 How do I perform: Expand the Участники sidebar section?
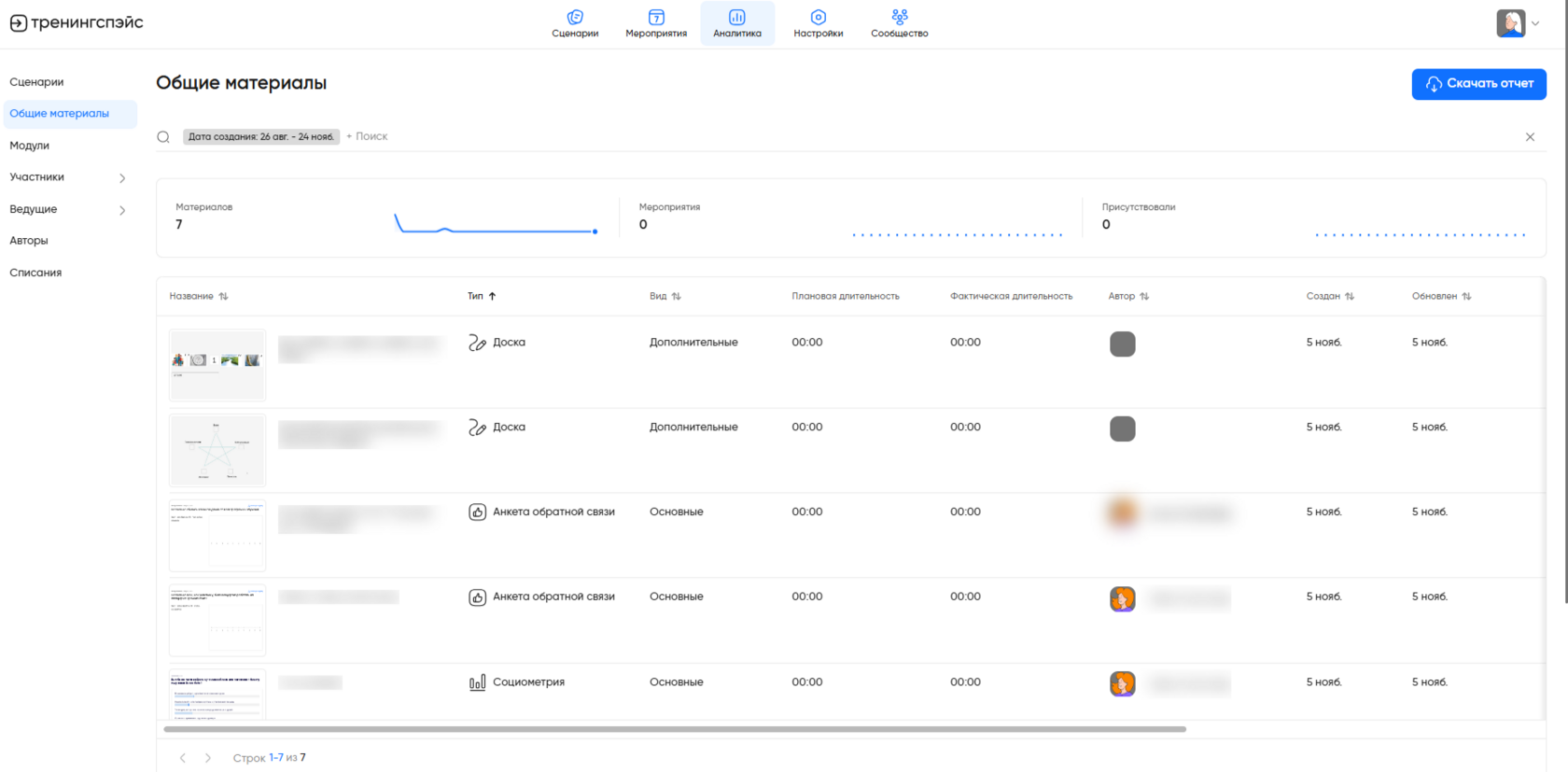122,177
